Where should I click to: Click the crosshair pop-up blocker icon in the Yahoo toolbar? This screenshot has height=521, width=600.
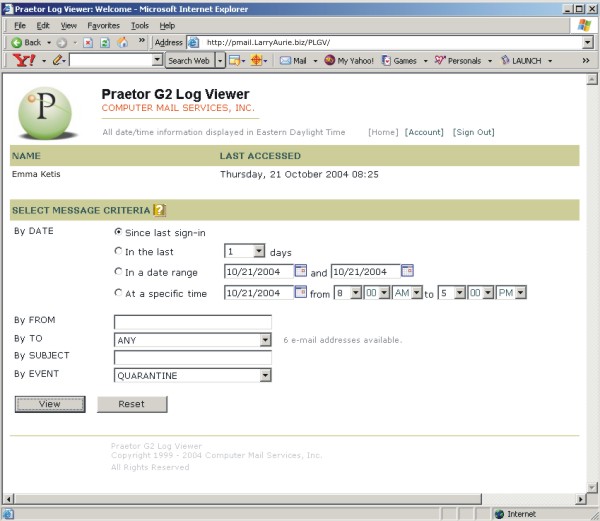point(256,60)
